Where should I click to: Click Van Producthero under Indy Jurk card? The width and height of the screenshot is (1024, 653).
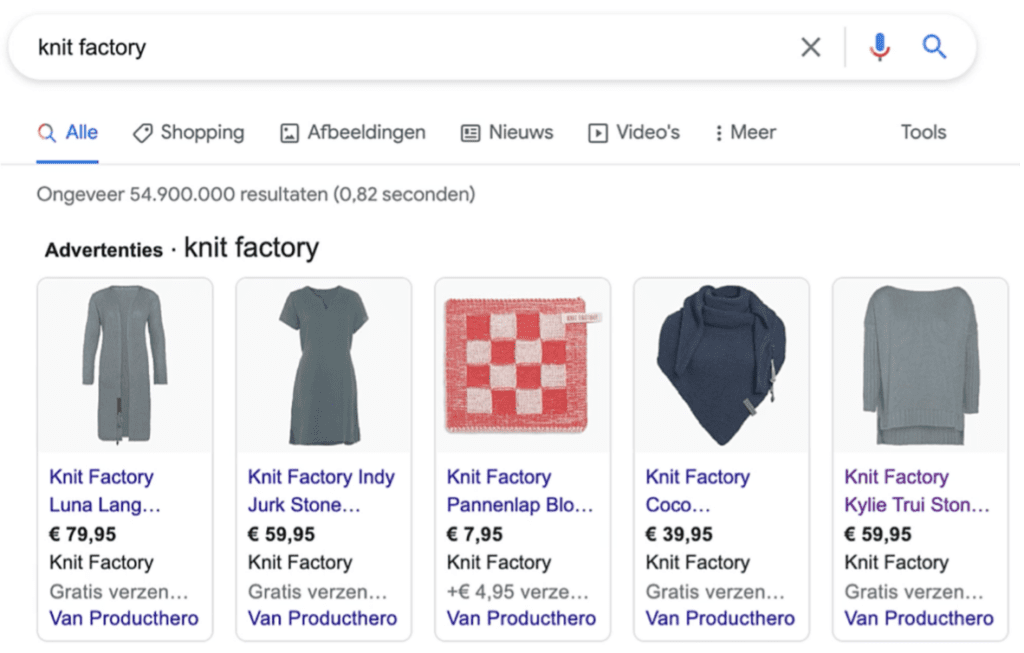pyautogui.click(x=322, y=618)
